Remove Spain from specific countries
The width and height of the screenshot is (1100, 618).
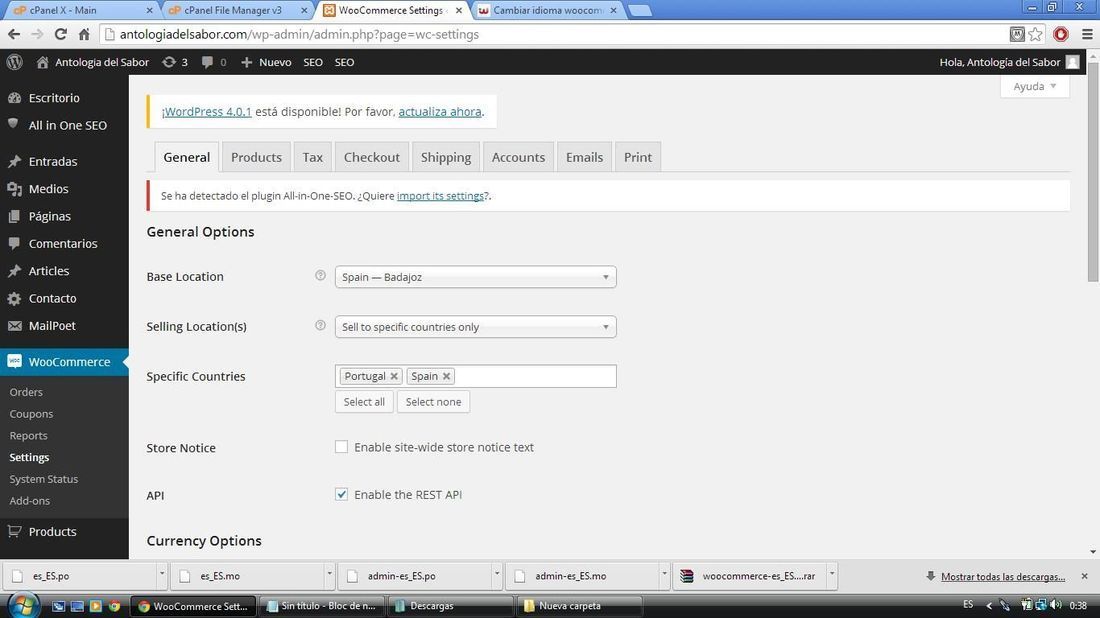pos(446,376)
